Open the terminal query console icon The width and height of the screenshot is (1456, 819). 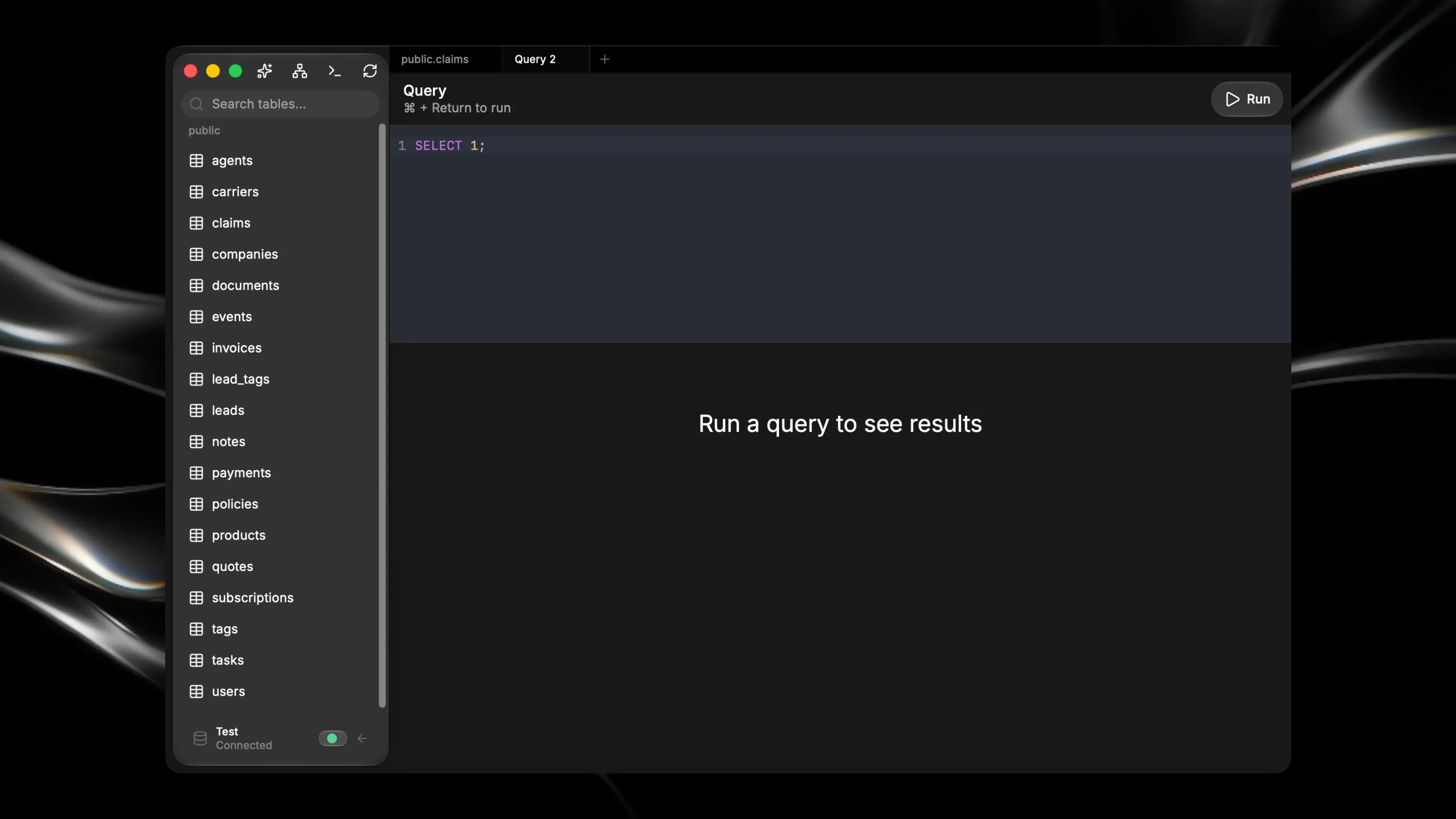pyautogui.click(x=334, y=71)
